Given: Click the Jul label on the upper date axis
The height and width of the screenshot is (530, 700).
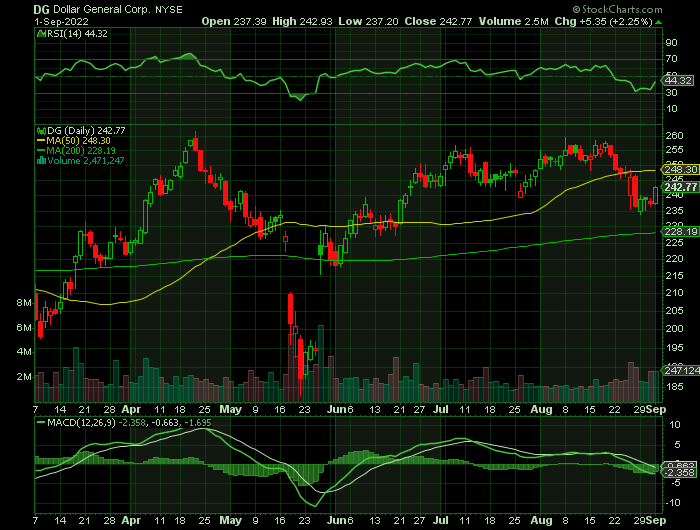Looking at the screenshot, I should point(441,409).
